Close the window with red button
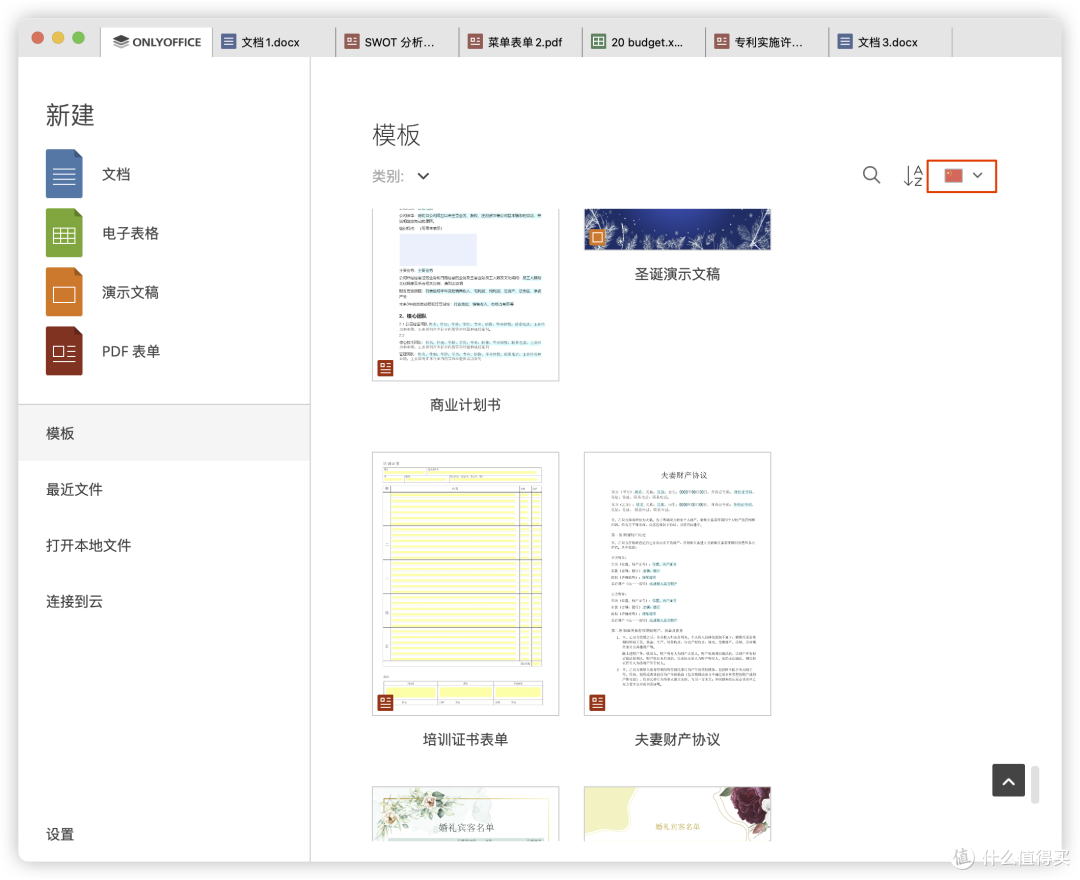Viewport: 1080px width, 880px height. point(38,38)
